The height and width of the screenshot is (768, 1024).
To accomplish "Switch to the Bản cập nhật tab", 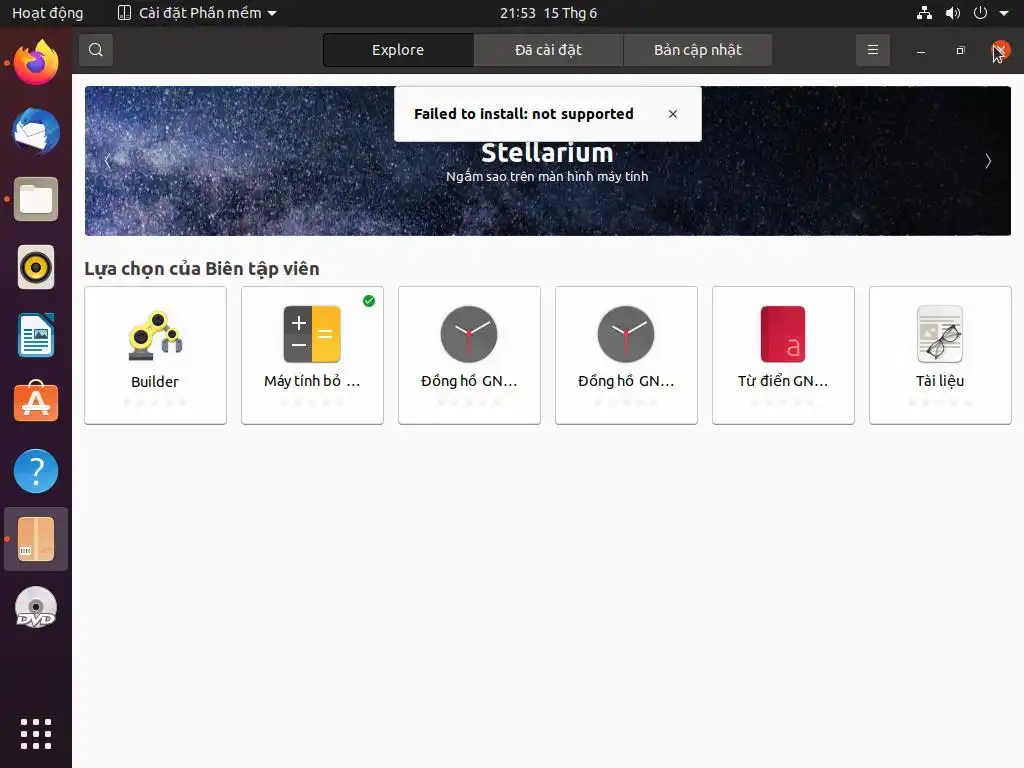I will (697, 50).
